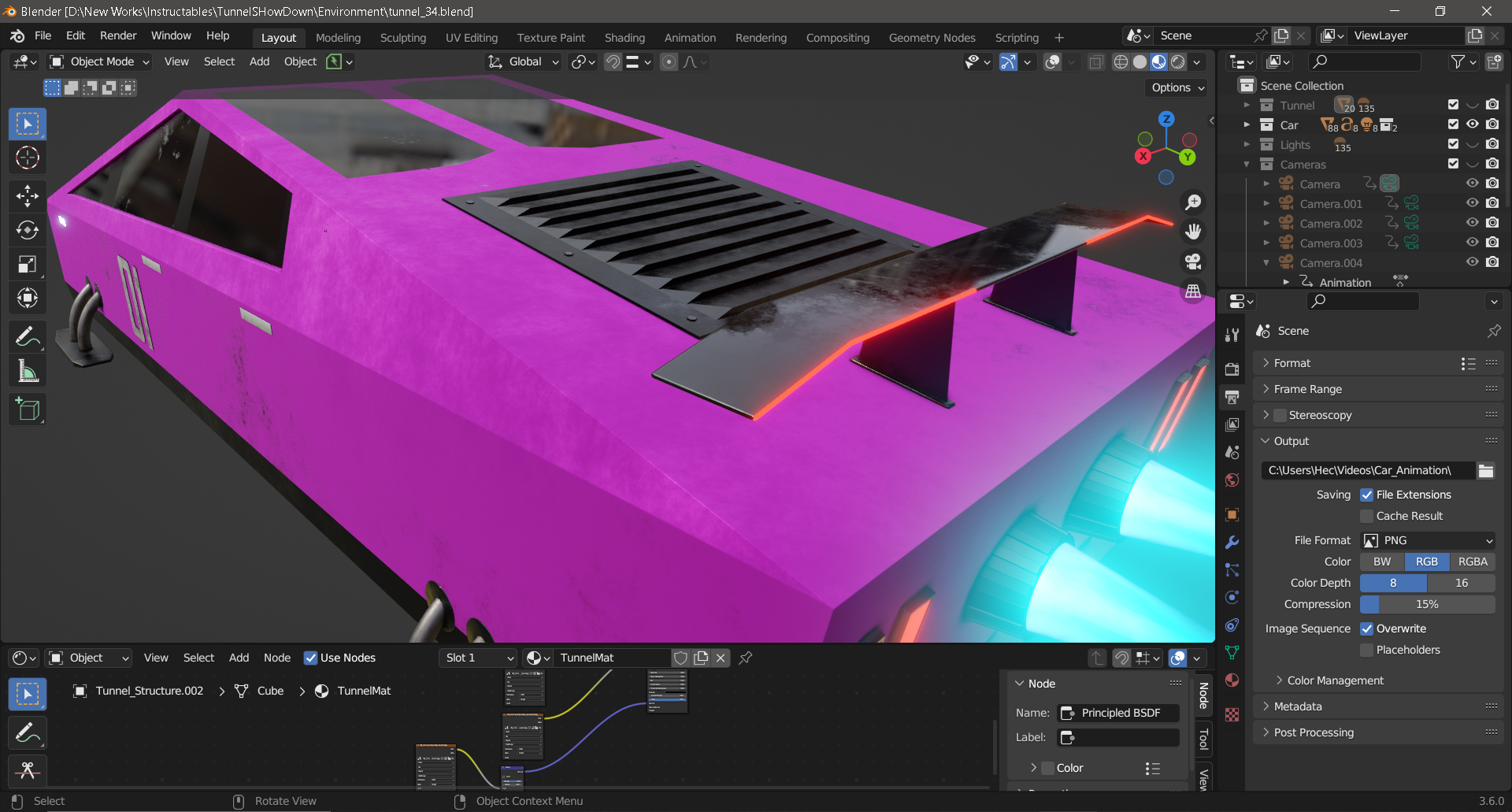1512x812 pixels.
Task: Open the Tool properties tab
Action: (x=1232, y=335)
